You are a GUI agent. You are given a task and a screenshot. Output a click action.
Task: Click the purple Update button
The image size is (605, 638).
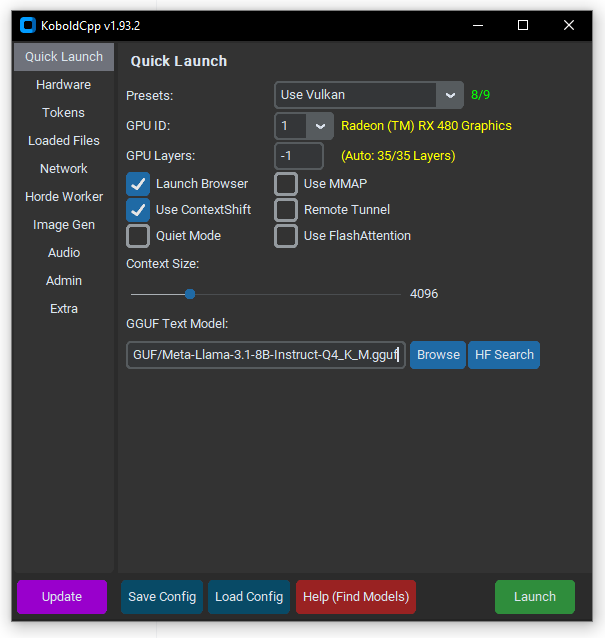[62, 597]
